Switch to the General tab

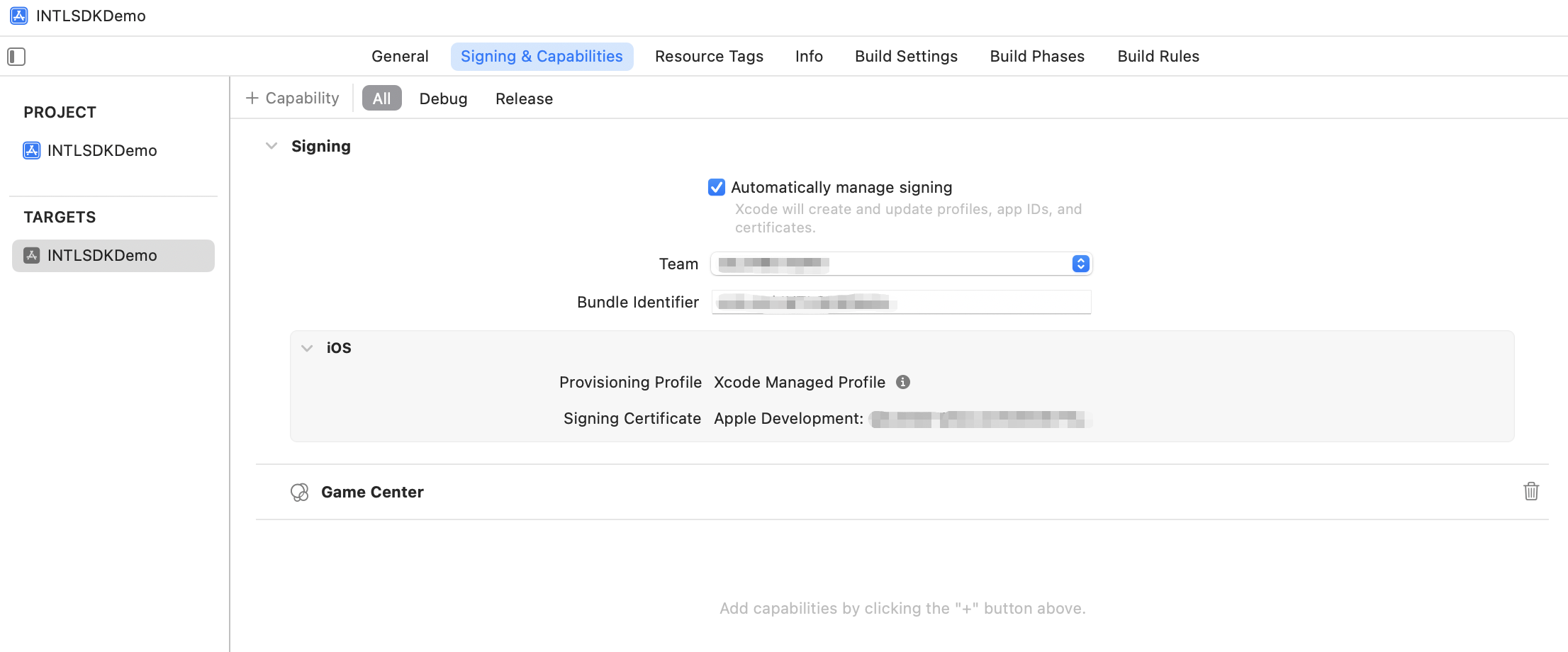[x=400, y=56]
